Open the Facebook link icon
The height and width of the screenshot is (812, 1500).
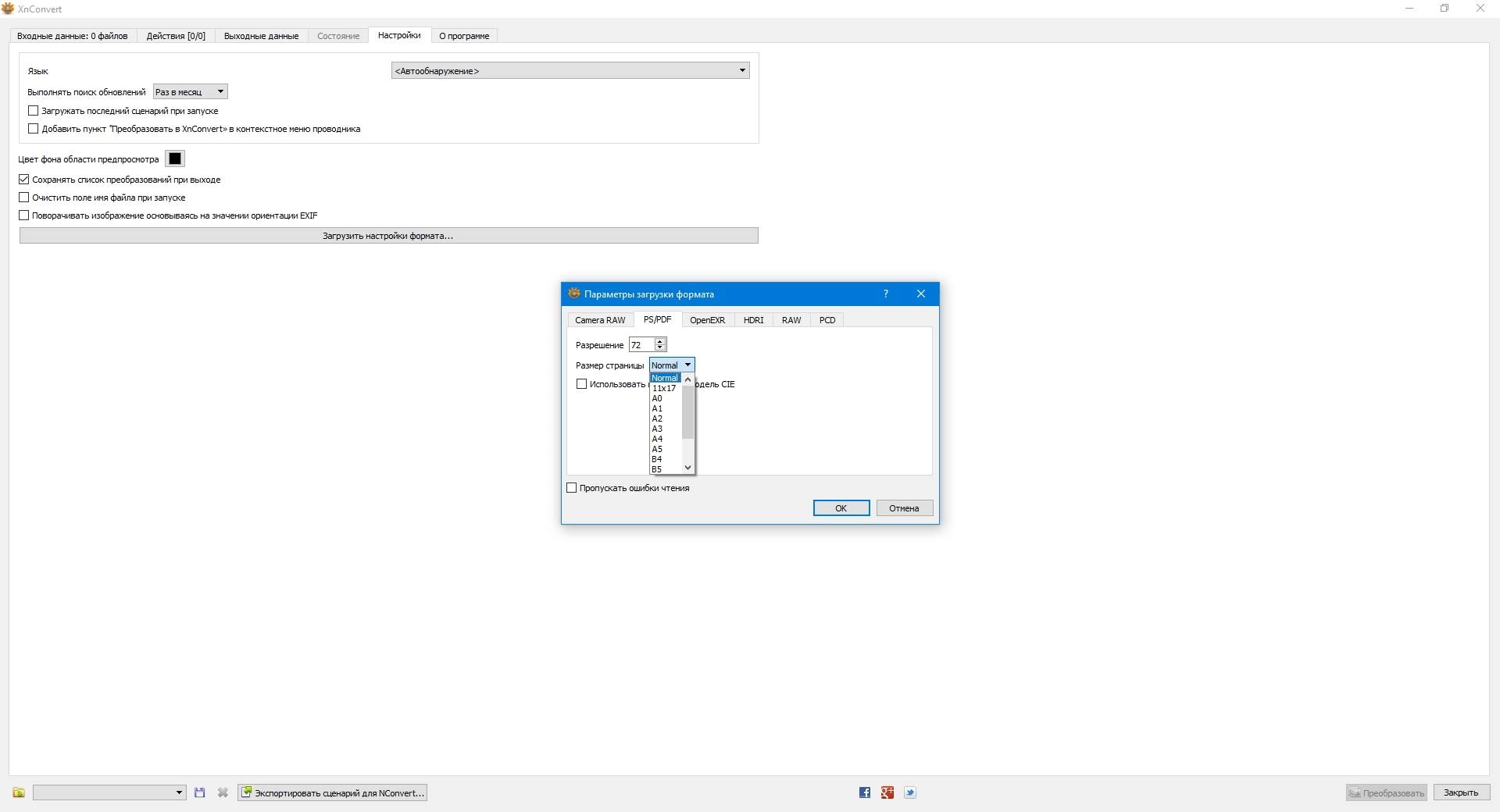pyautogui.click(x=865, y=792)
